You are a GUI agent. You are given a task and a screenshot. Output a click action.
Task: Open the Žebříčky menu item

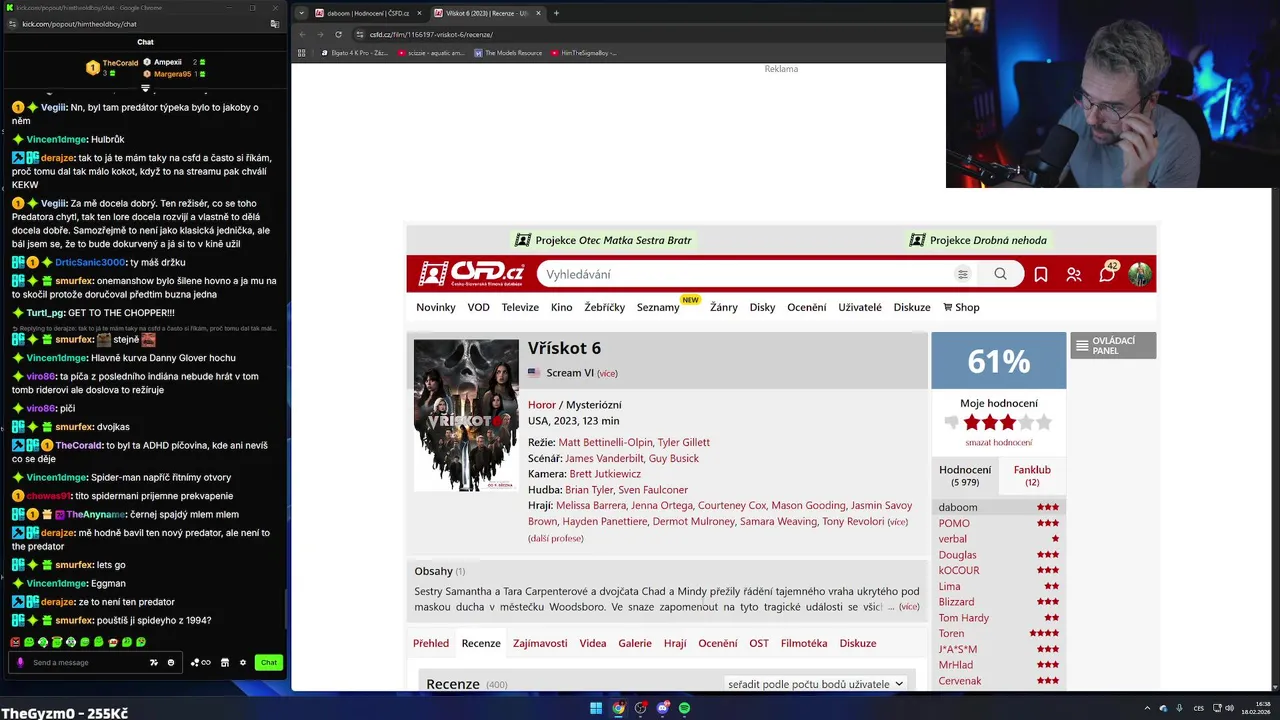605,307
